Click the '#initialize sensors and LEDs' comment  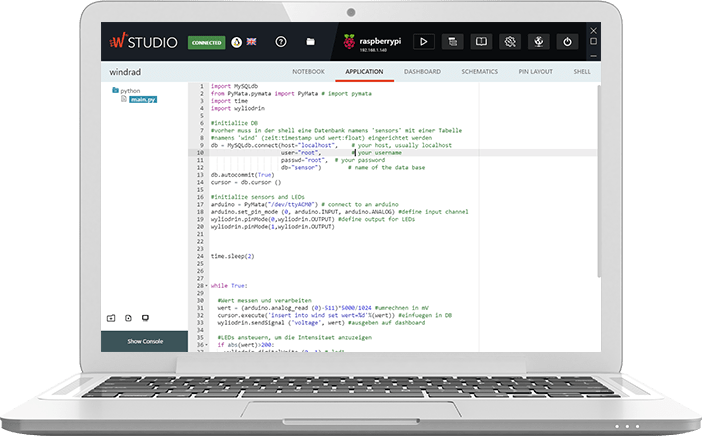pos(257,197)
